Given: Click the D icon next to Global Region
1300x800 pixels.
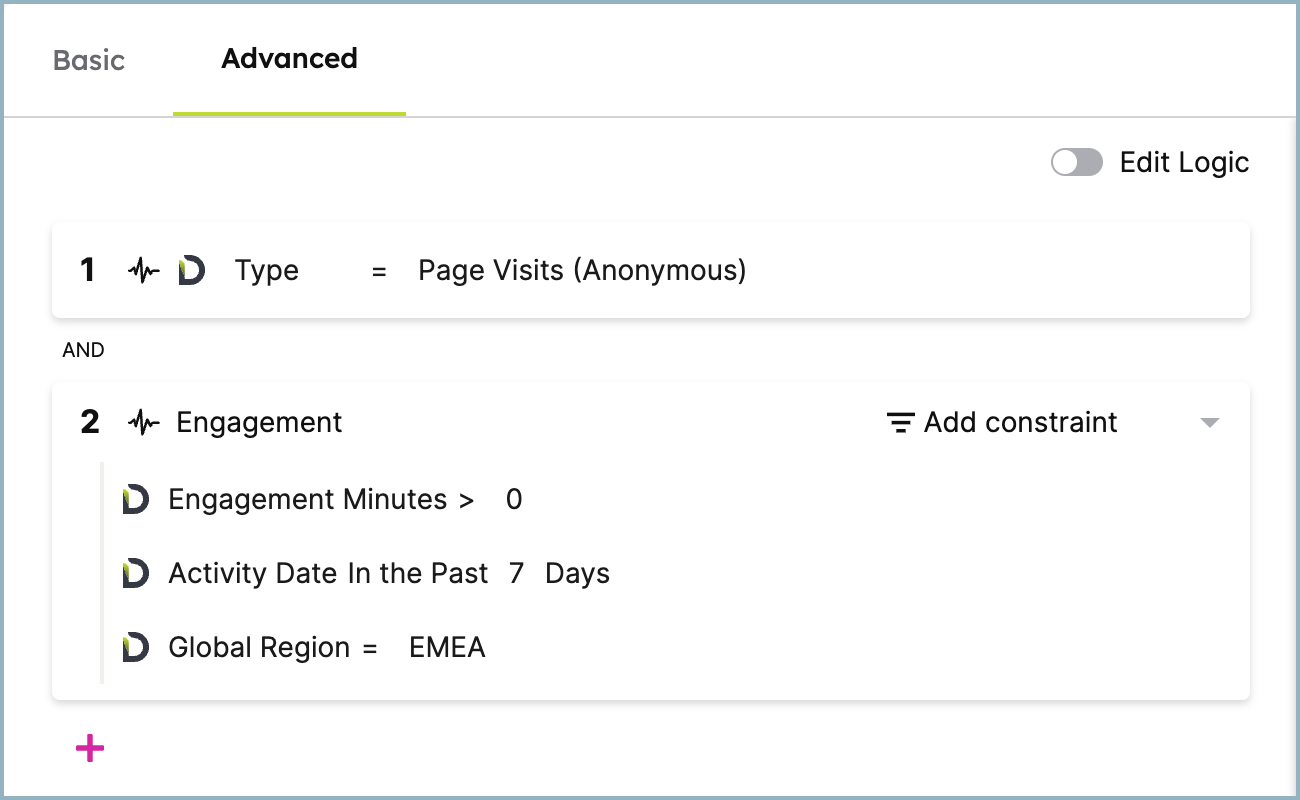Looking at the screenshot, I should click(x=135, y=647).
